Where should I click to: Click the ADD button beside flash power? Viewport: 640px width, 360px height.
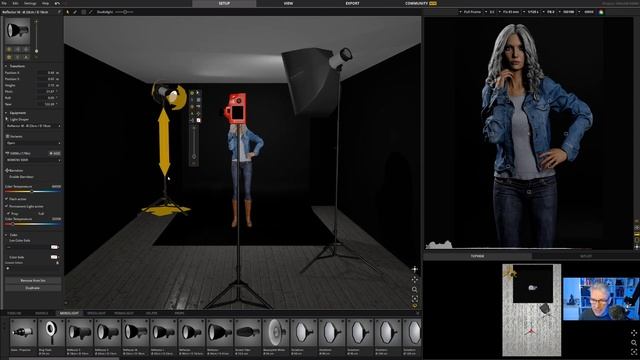55,153
